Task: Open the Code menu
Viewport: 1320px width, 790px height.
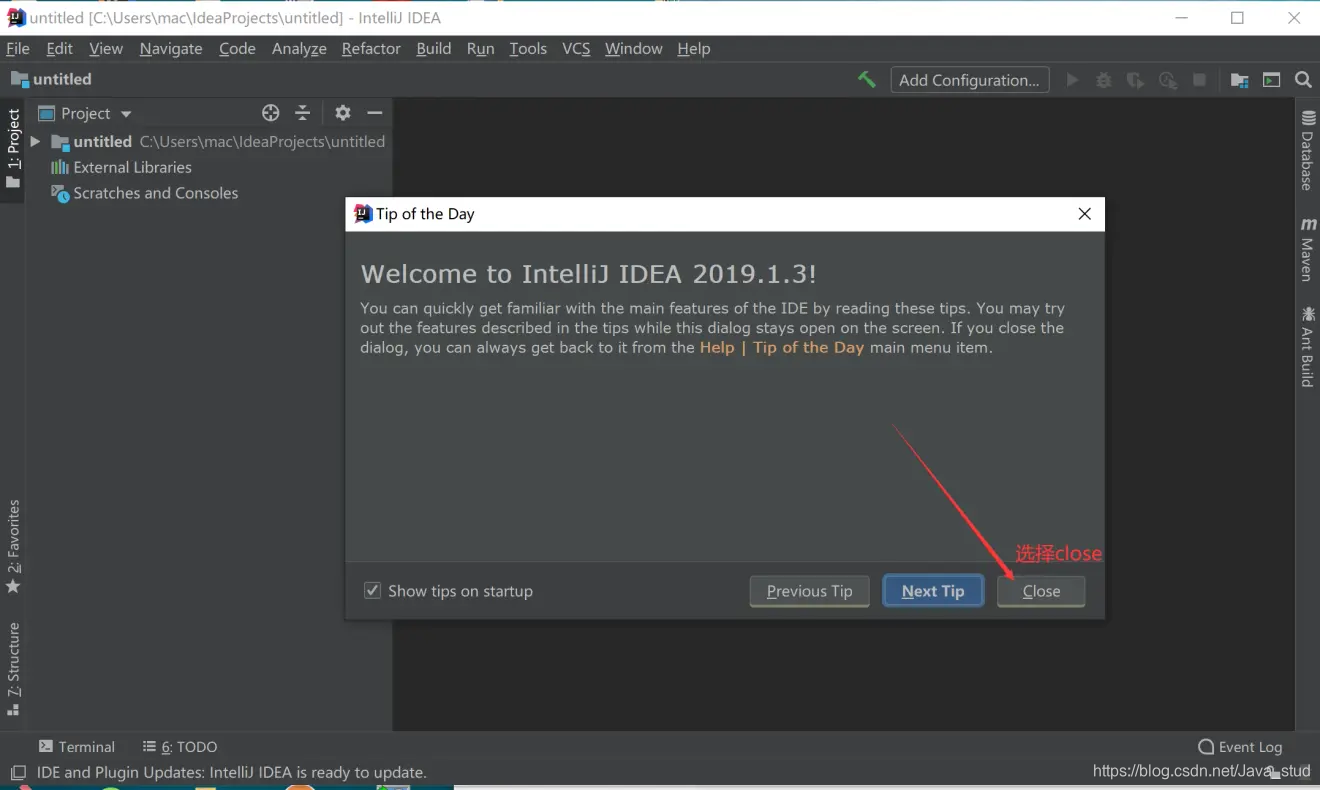Action: point(238,48)
